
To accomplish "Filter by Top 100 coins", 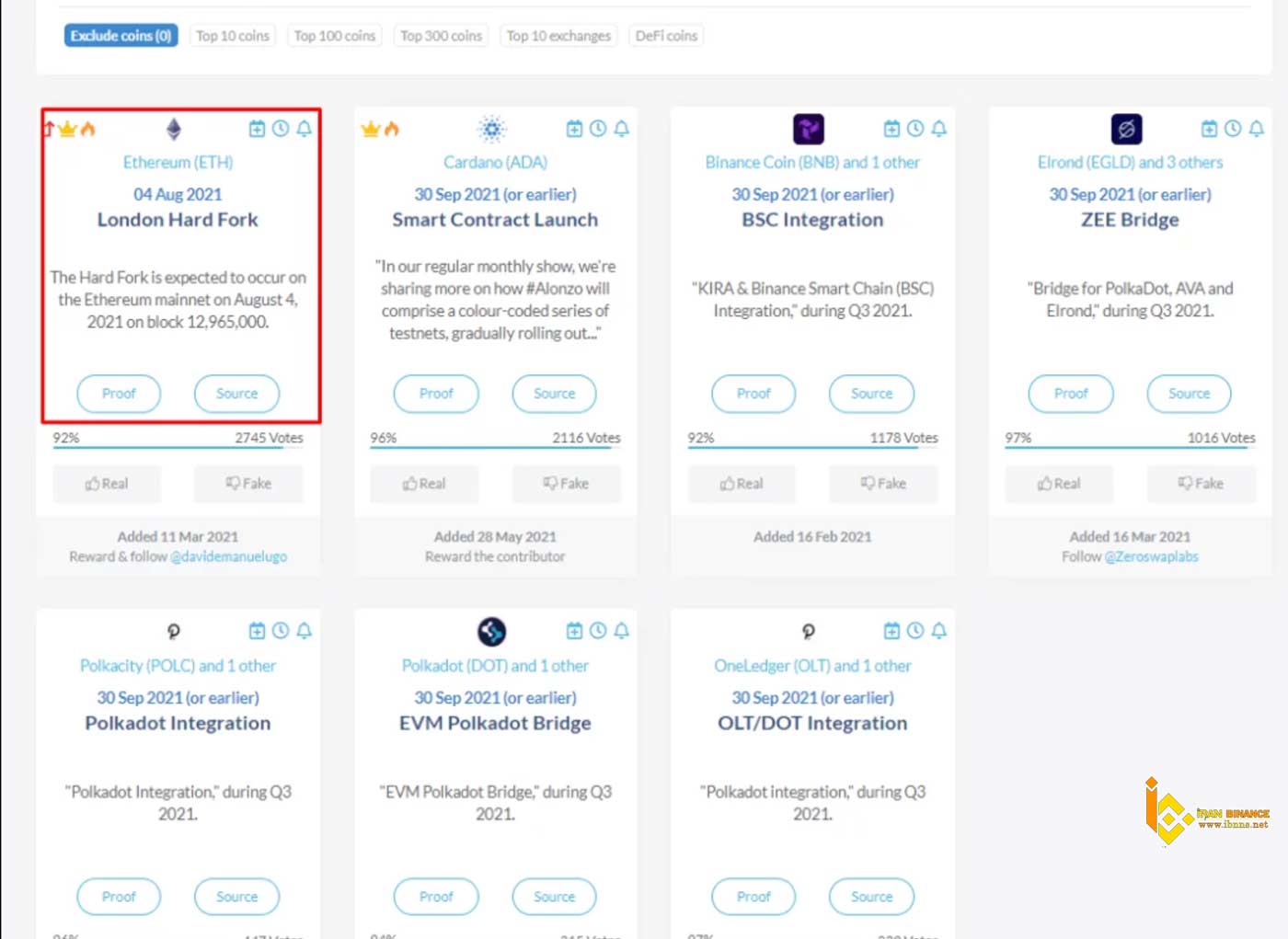I will [335, 36].
